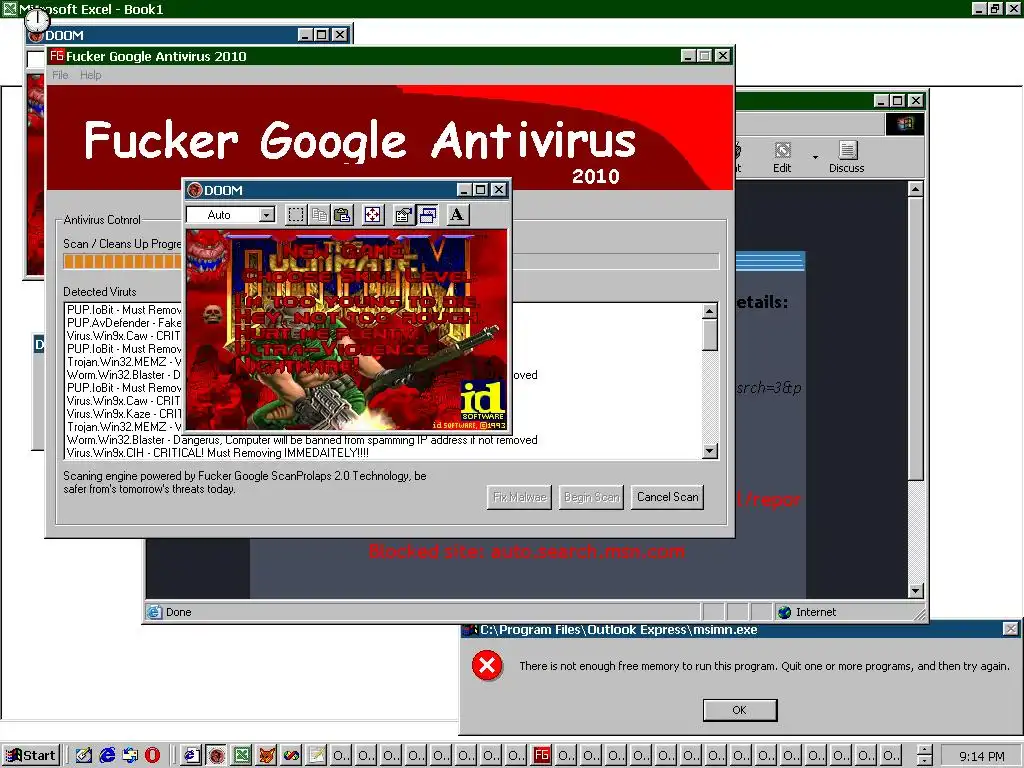Select the Mark tool in DOOM toolbar

296,215
